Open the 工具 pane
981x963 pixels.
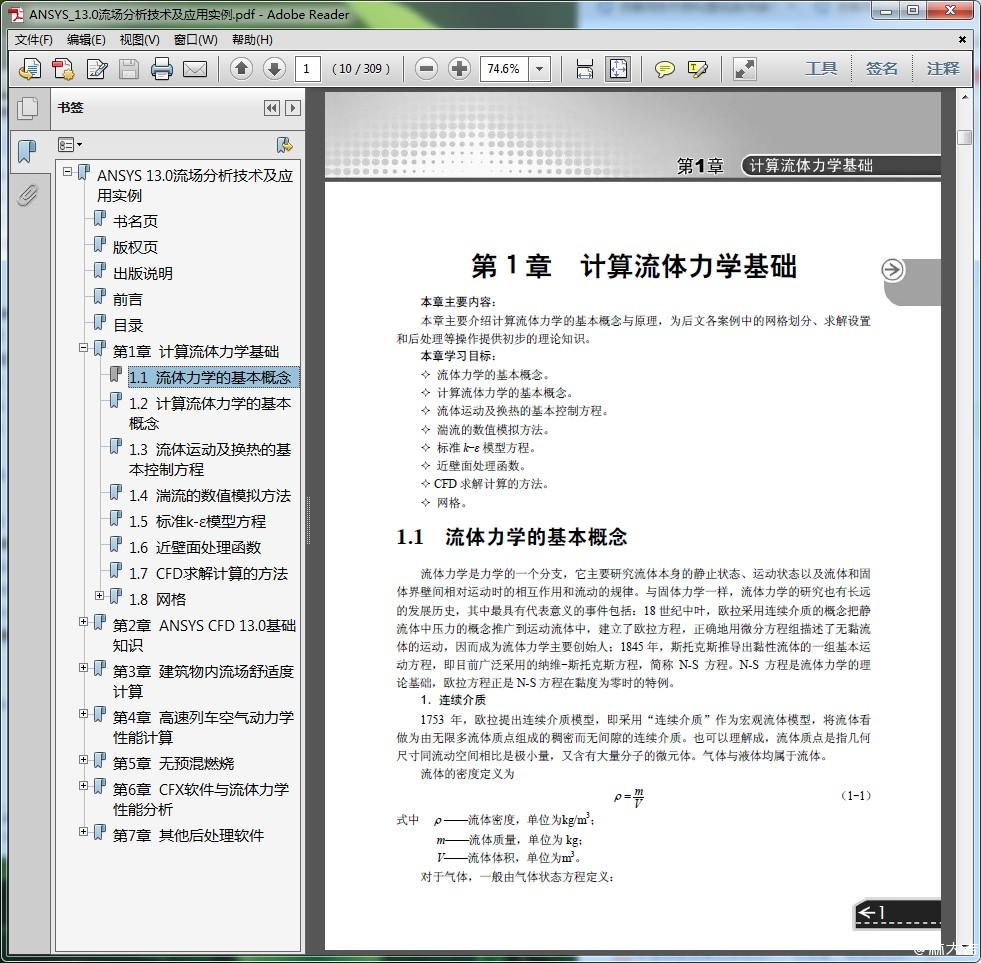point(821,69)
